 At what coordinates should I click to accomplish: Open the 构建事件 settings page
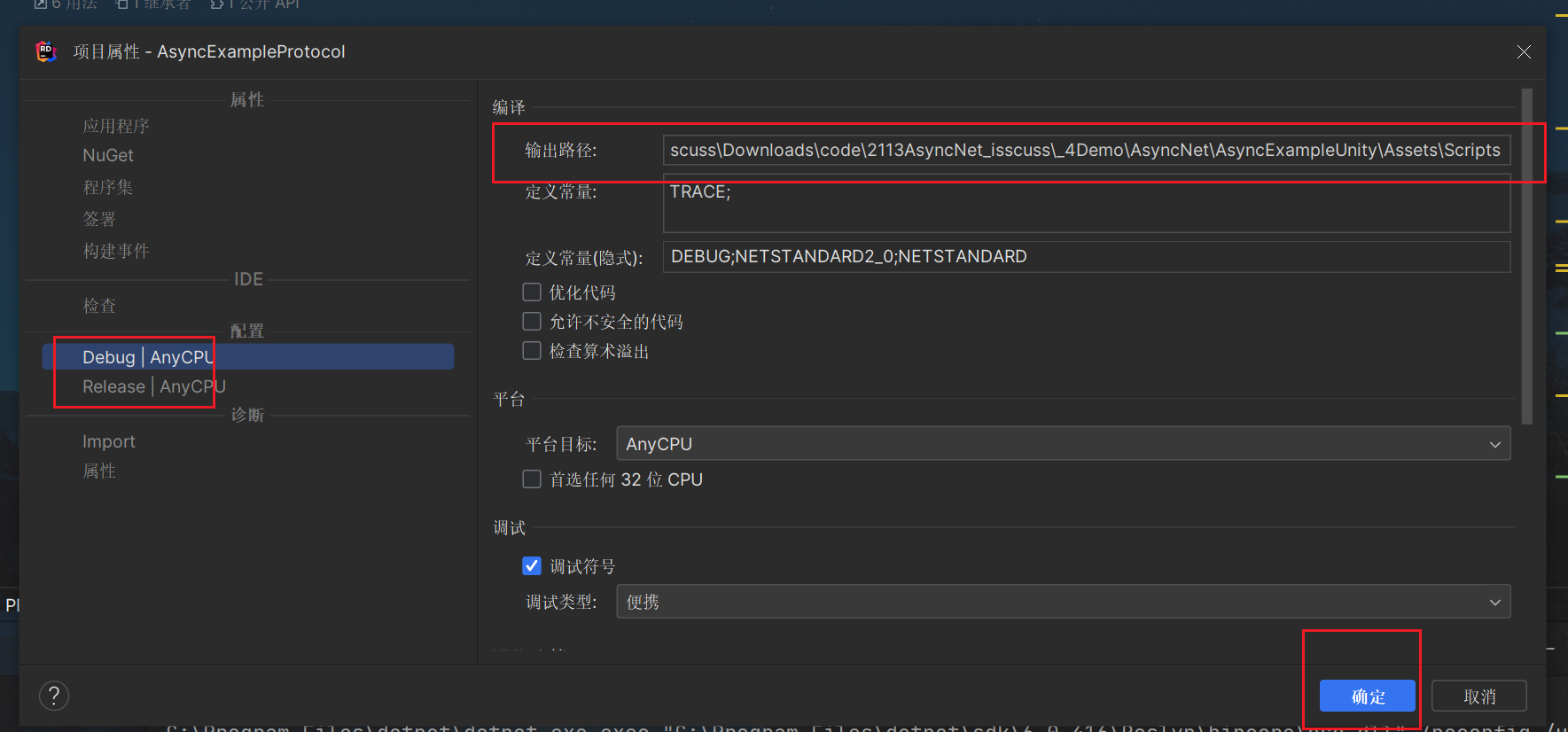pyautogui.click(x=116, y=251)
